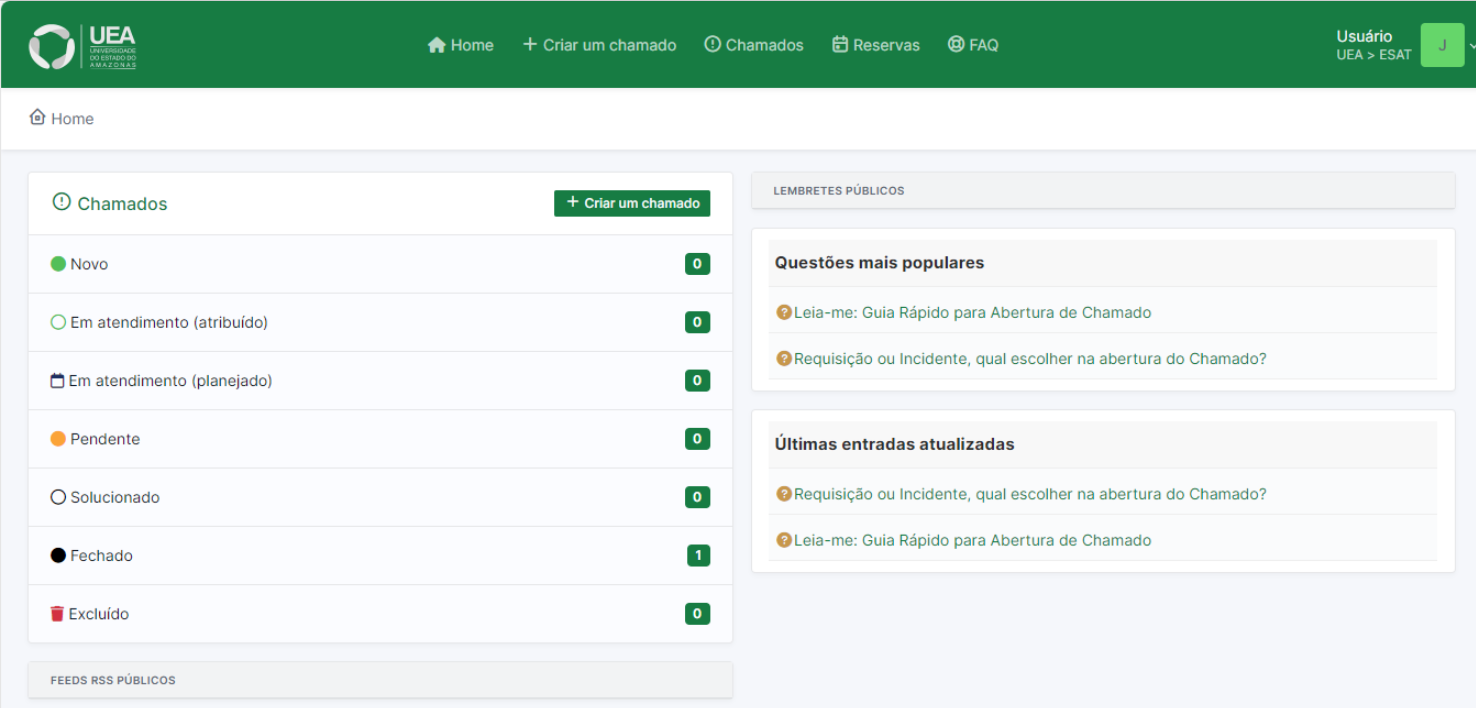Open Requisição ou Incidente link under Últimas entradas

pyautogui.click(x=1030, y=494)
